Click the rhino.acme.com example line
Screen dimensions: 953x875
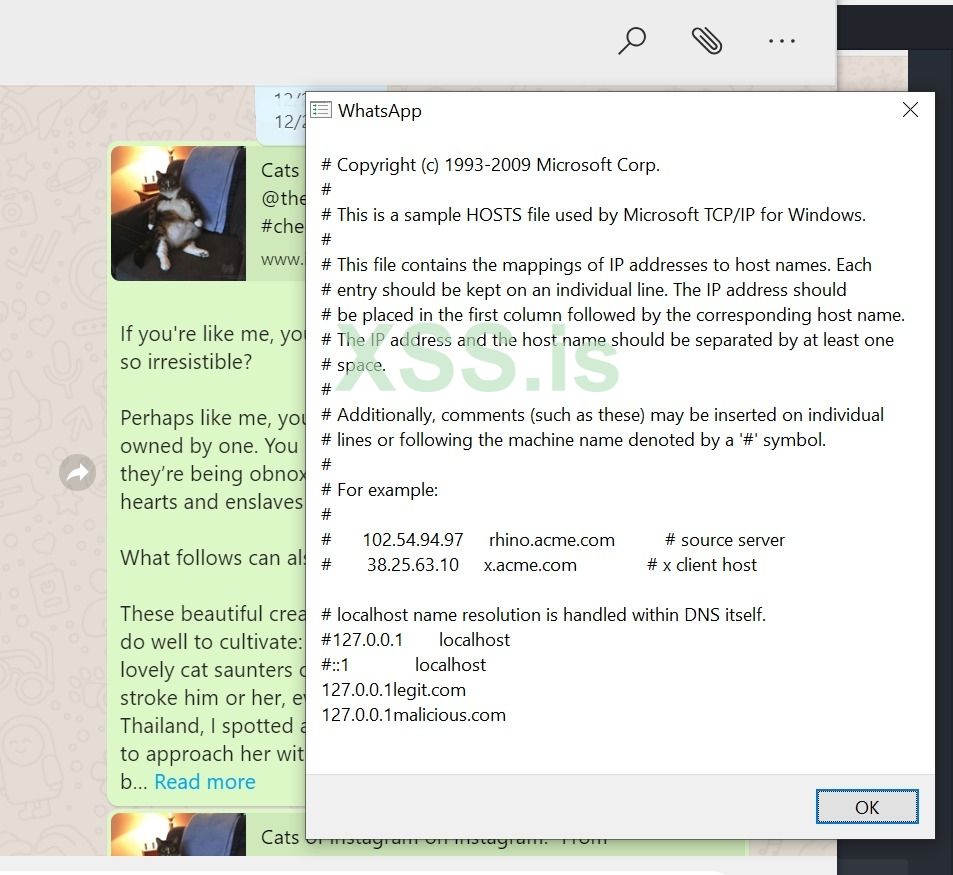pyautogui.click(x=552, y=540)
